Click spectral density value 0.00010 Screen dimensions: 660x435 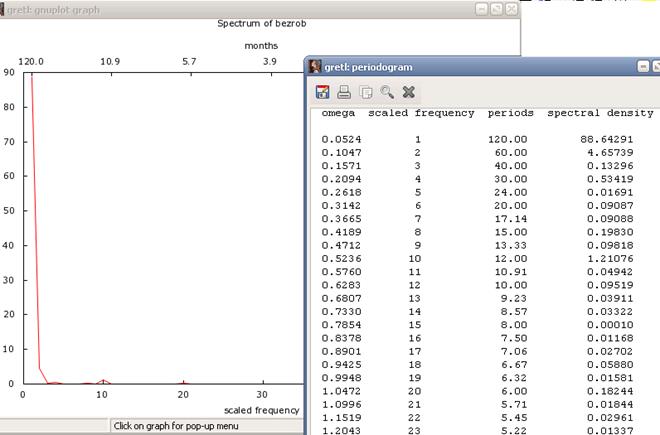610,325
